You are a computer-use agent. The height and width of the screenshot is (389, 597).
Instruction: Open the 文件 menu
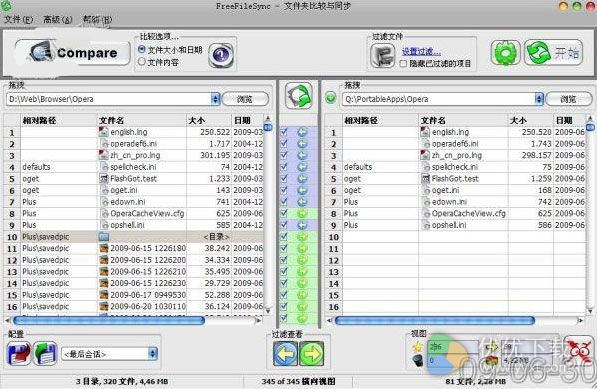[19, 19]
